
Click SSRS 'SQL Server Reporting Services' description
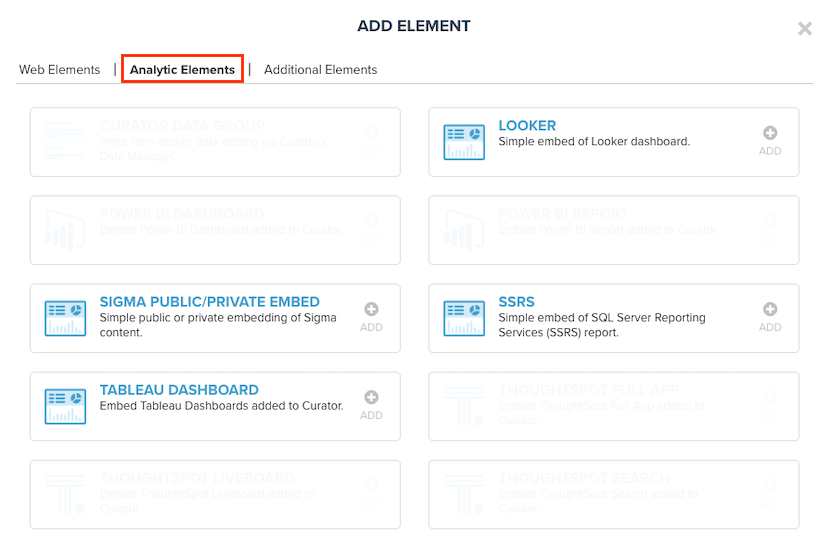click(x=602, y=325)
